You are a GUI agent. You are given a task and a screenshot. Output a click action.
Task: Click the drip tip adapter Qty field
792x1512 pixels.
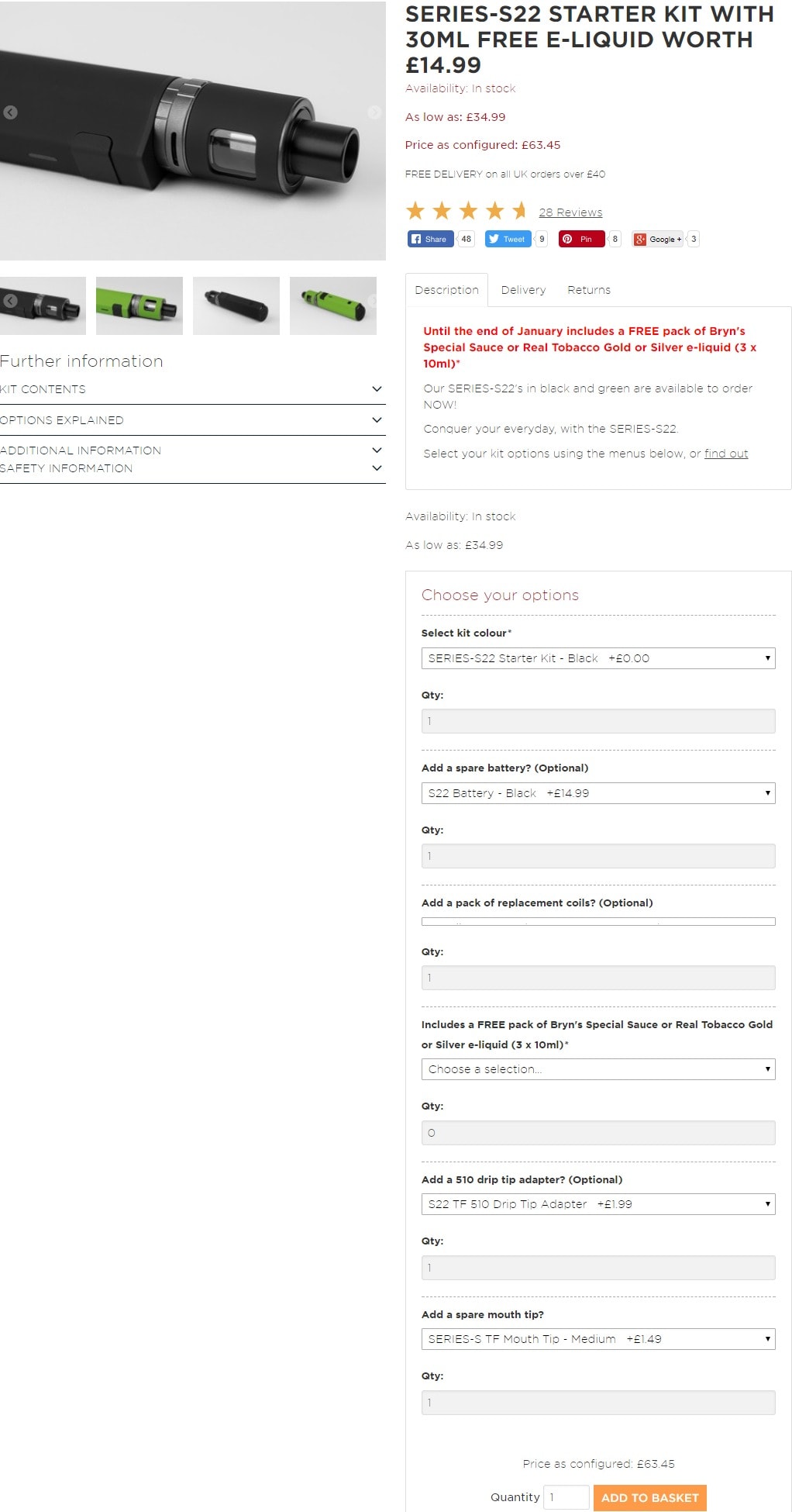(598, 1268)
